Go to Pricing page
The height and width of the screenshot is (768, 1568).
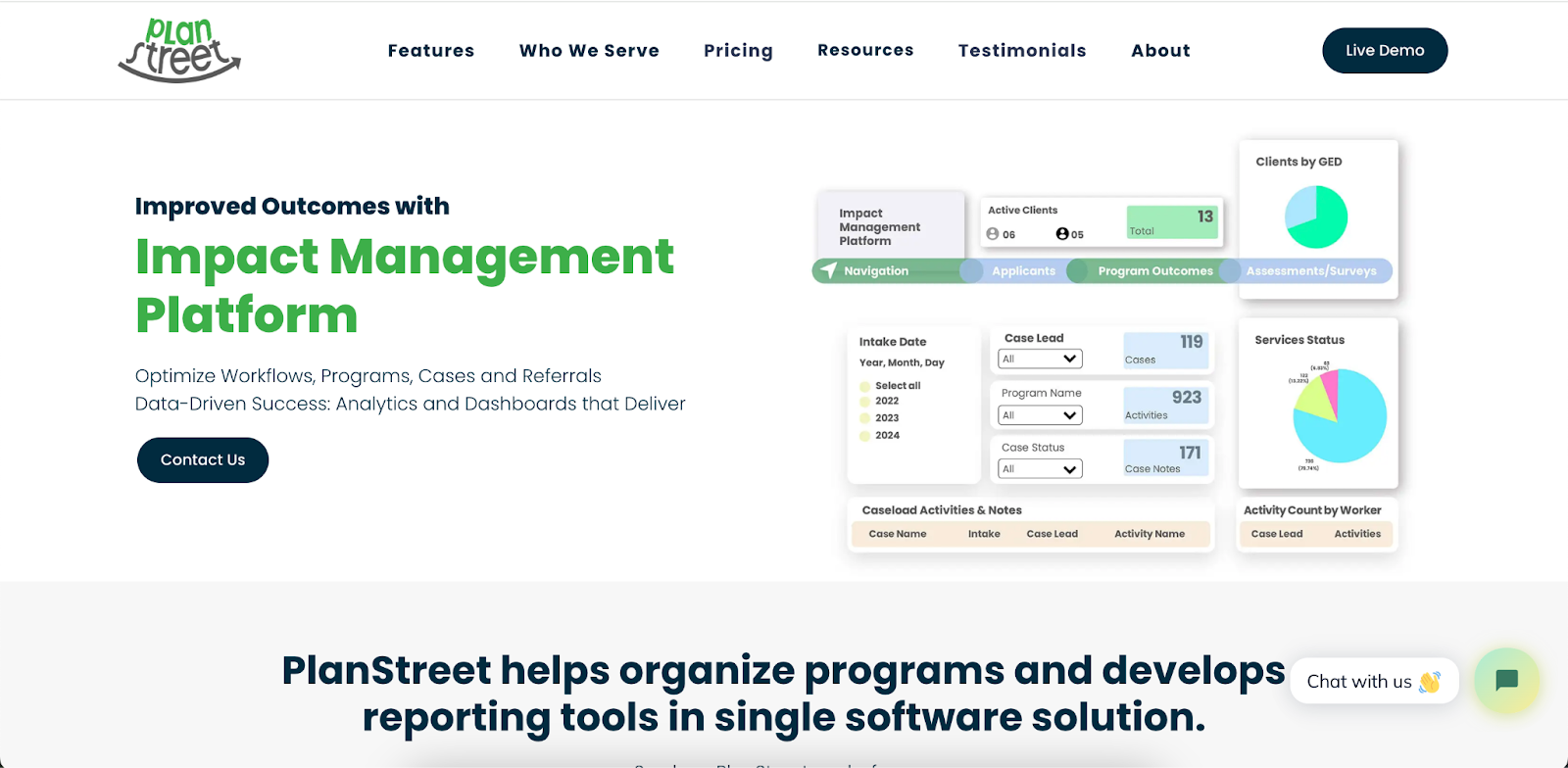click(x=738, y=51)
